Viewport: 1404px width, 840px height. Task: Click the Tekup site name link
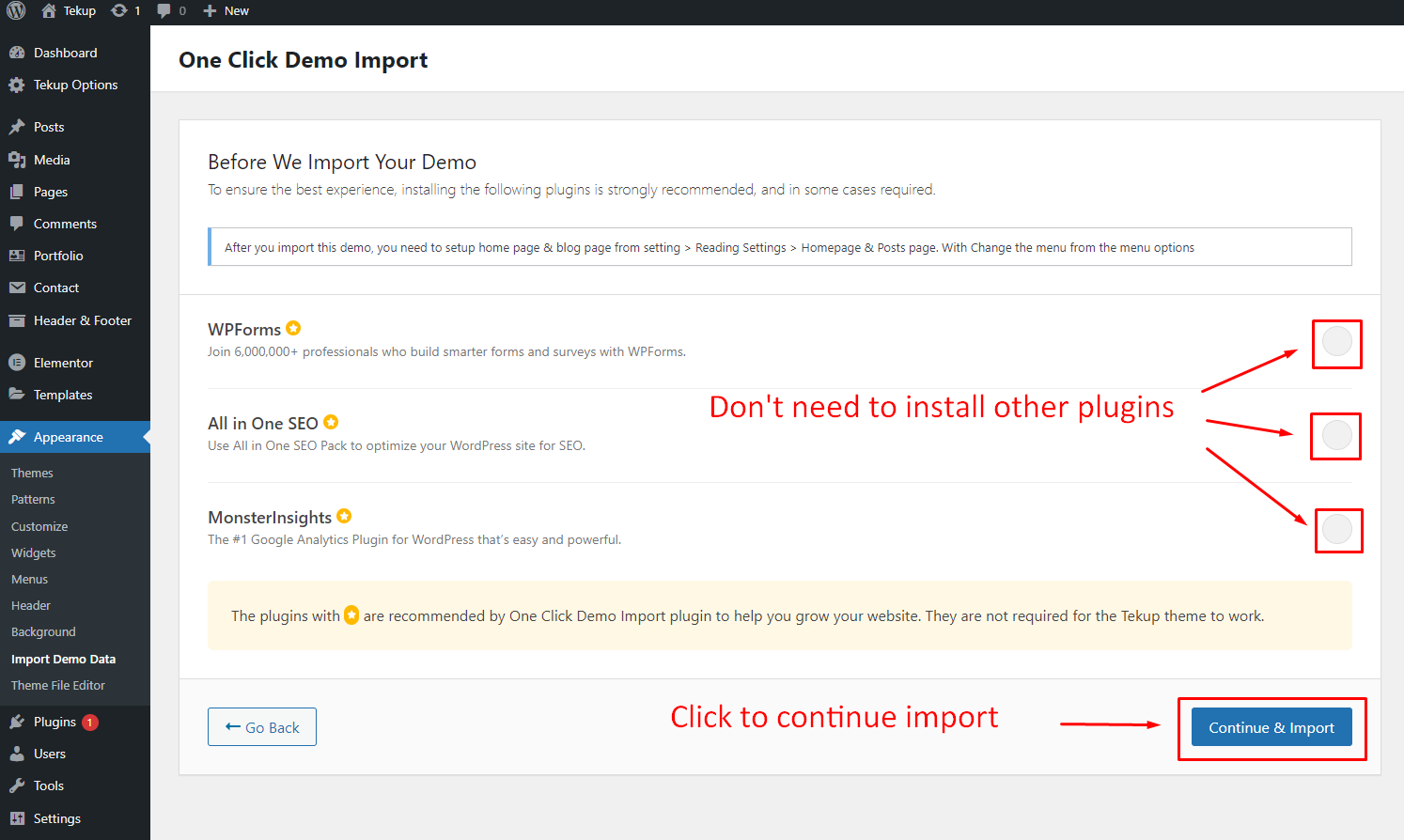[80, 11]
